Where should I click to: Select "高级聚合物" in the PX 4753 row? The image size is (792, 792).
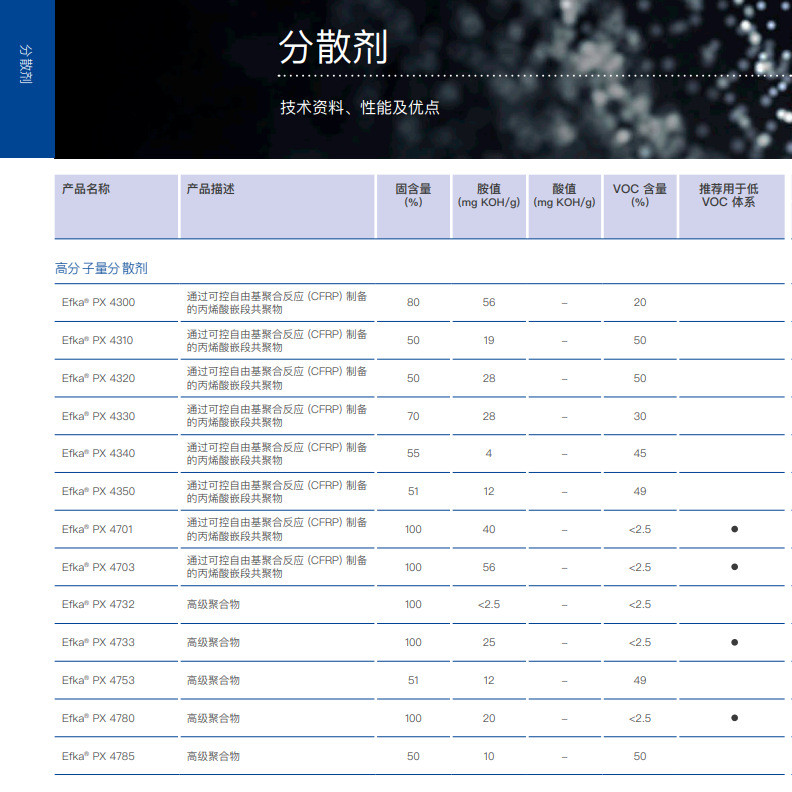[x=213, y=680]
